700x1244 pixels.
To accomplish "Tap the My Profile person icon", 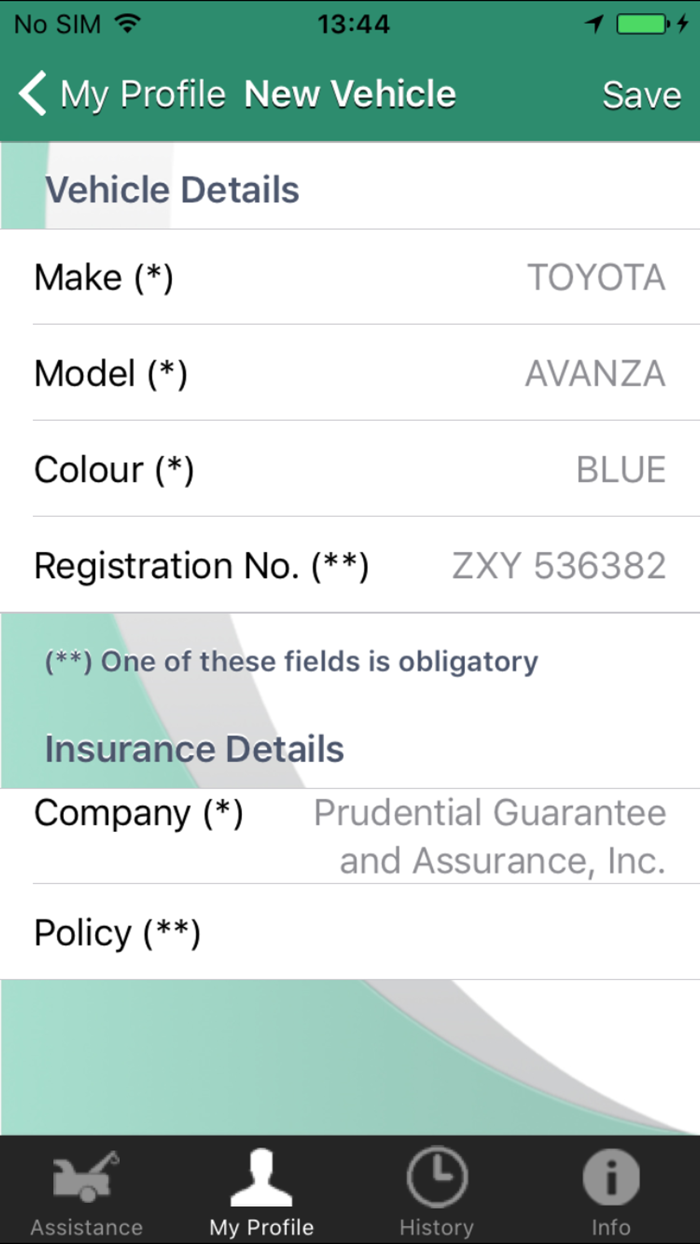I will [261, 1179].
